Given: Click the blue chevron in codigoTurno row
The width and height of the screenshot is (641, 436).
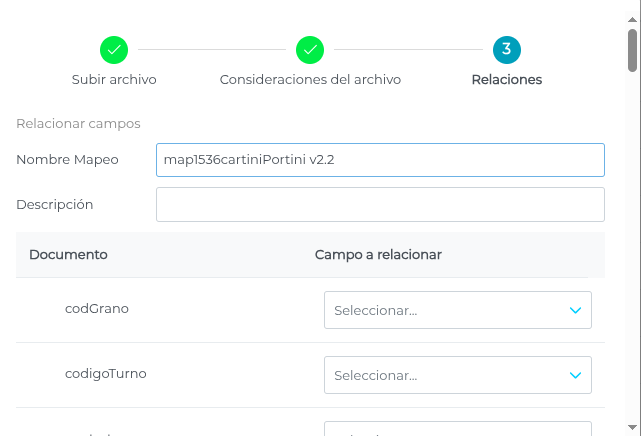Looking at the screenshot, I should (x=575, y=376).
